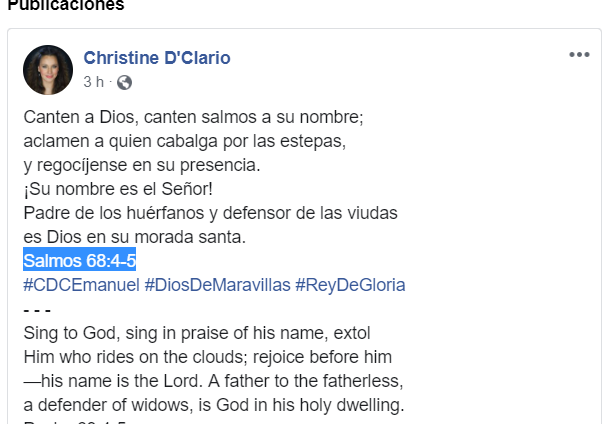
Task: Click the globe public audience icon
Action: pos(124,82)
